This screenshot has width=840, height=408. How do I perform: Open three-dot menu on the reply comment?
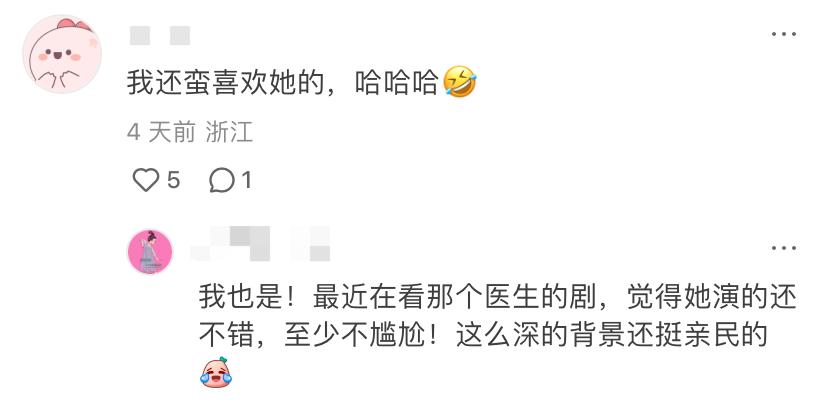tap(784, 248)
